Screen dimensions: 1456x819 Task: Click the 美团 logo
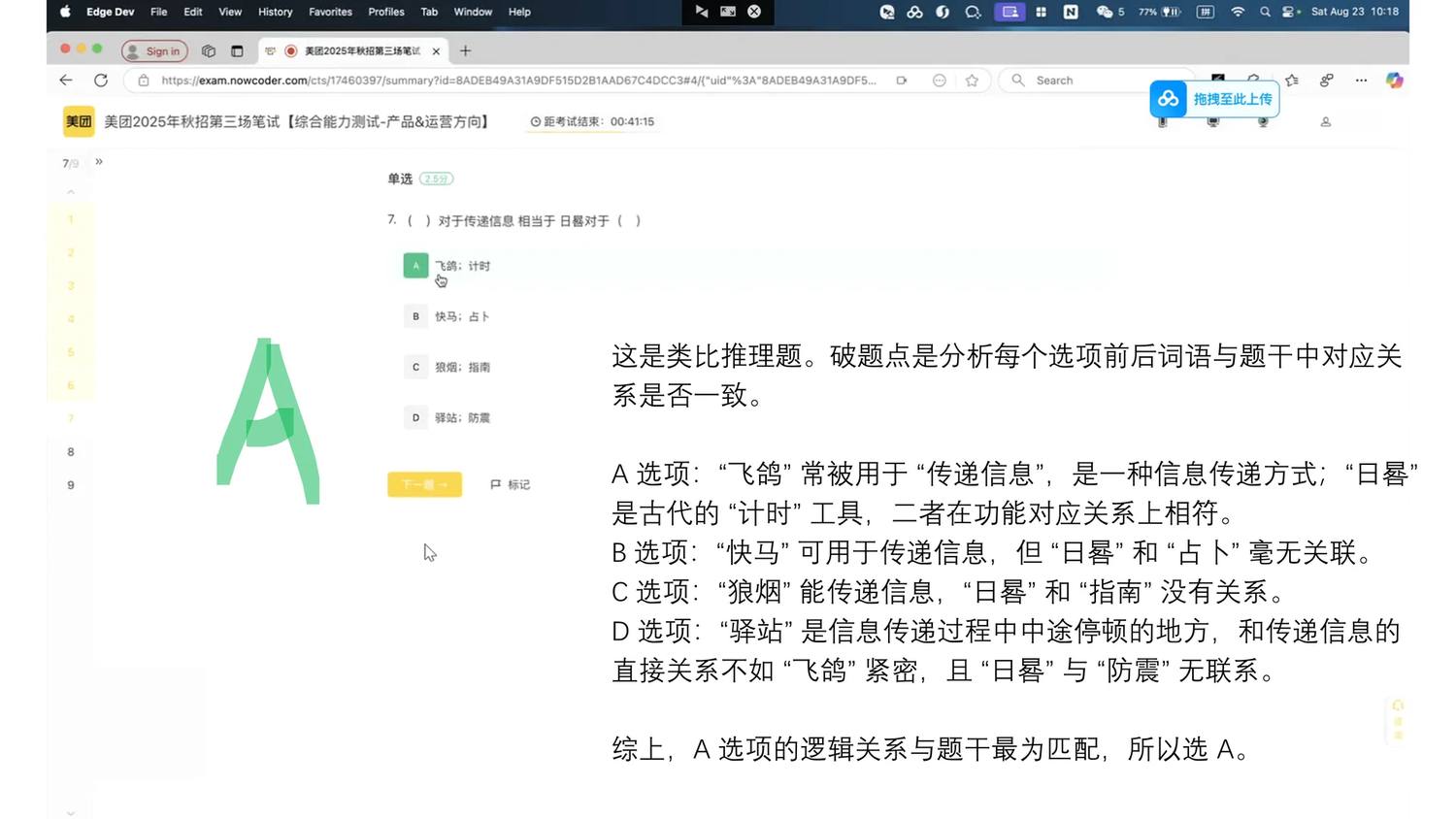click(79, 121)
